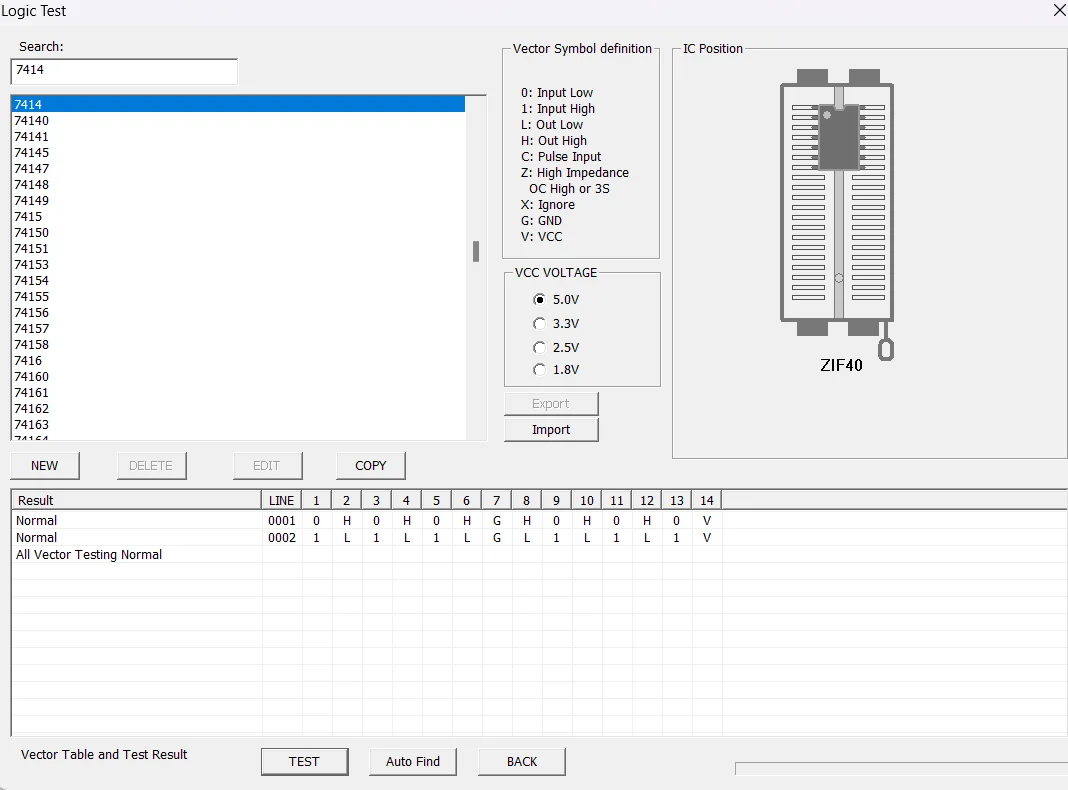Click the pin 14 column header
The width and height of the screenshot is (1068, 790).
[x=706, y=501]
